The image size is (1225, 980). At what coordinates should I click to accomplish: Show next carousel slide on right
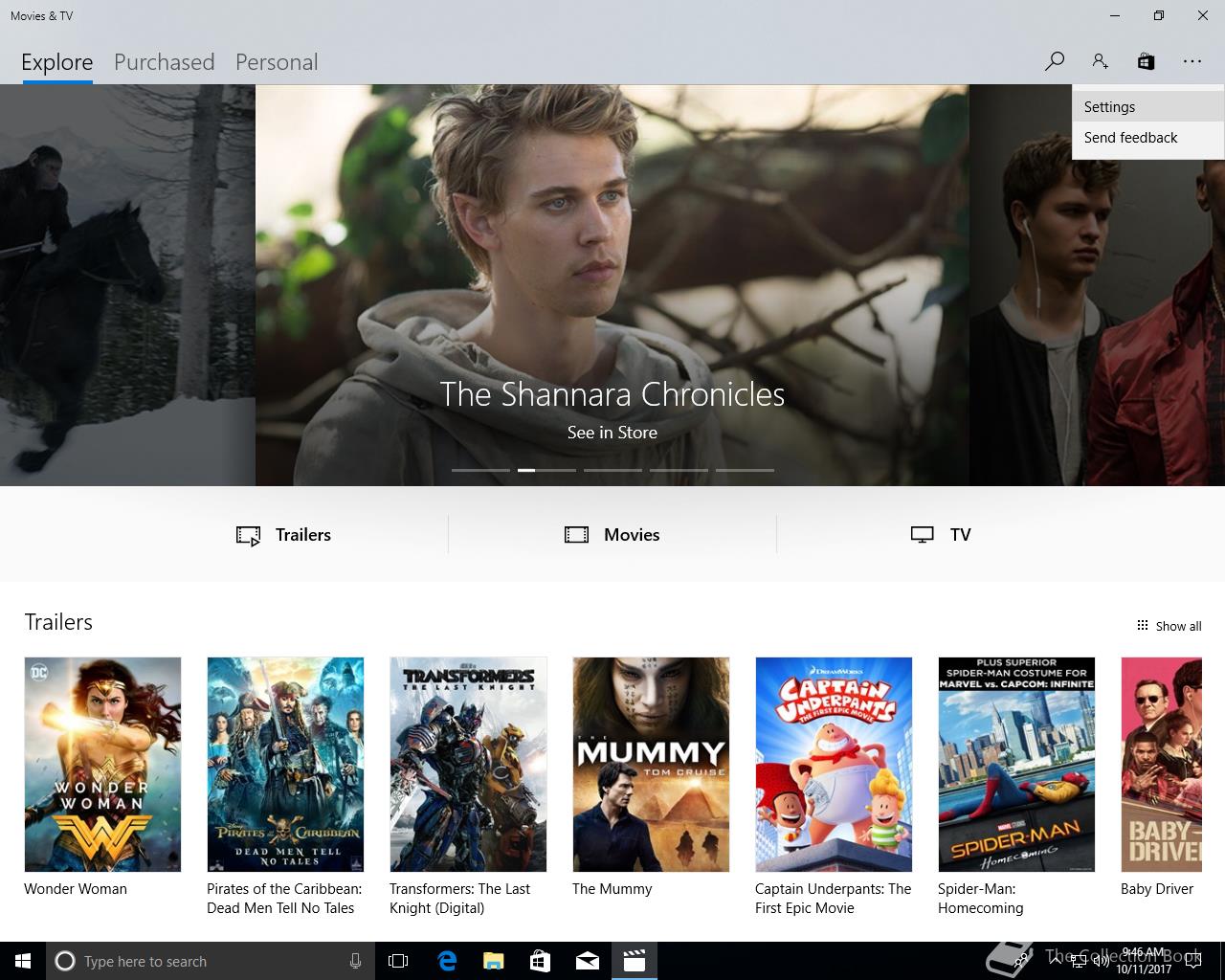pos(1097,285)
